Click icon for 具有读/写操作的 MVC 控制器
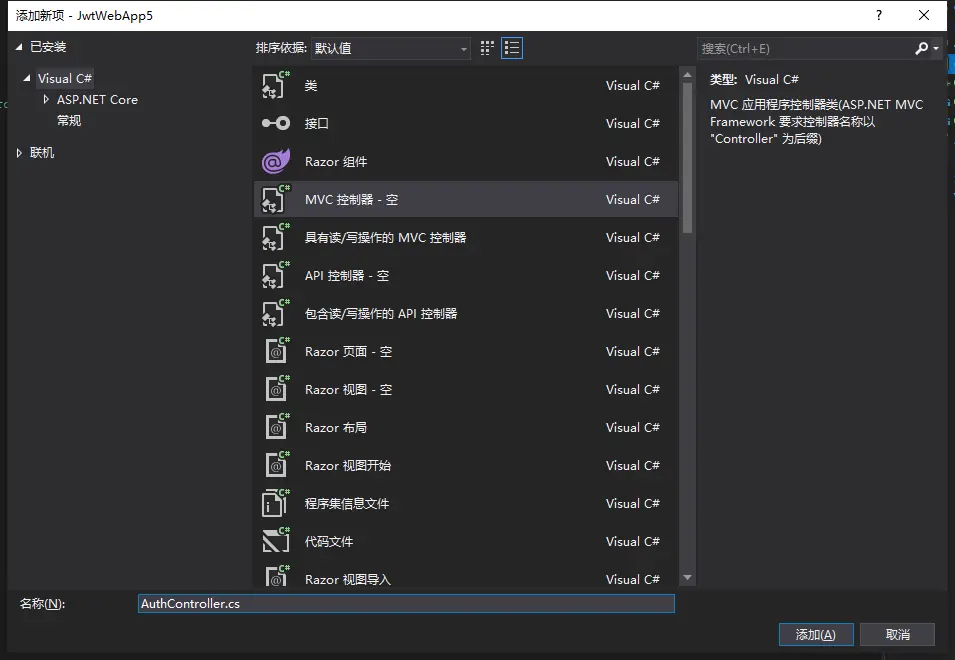This screenshot has width=955, height=660. pyautogui.click(x=276, y=237)
